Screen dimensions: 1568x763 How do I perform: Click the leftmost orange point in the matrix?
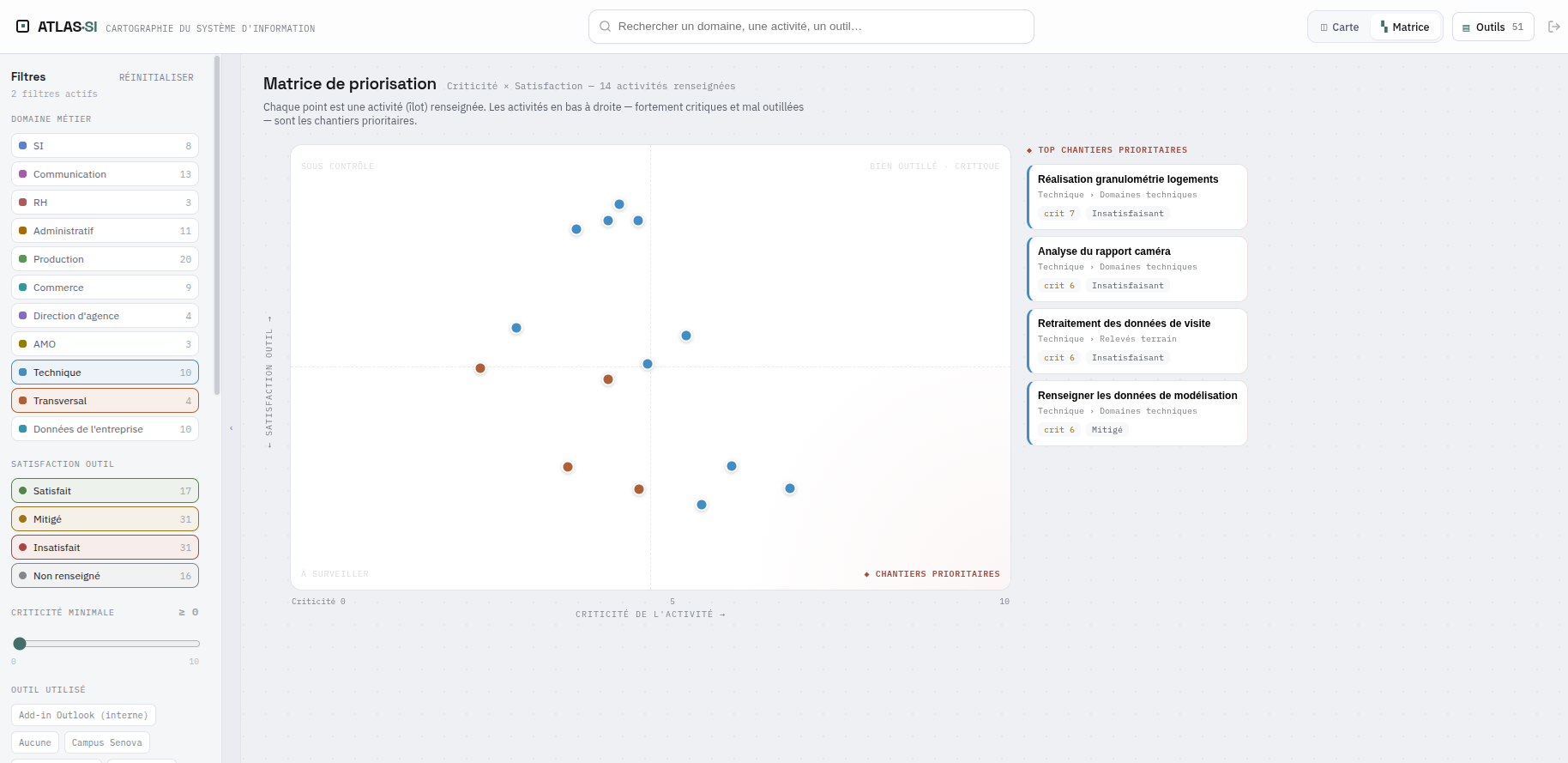pyautogui.click(x=480, y=368)
